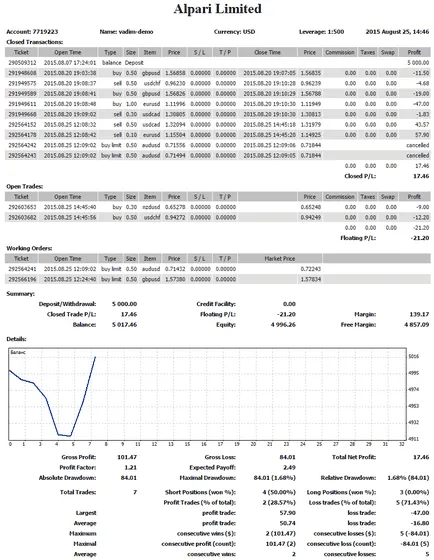
Task: Select open trade 292603682 usdchf
Action: [218, 218]
